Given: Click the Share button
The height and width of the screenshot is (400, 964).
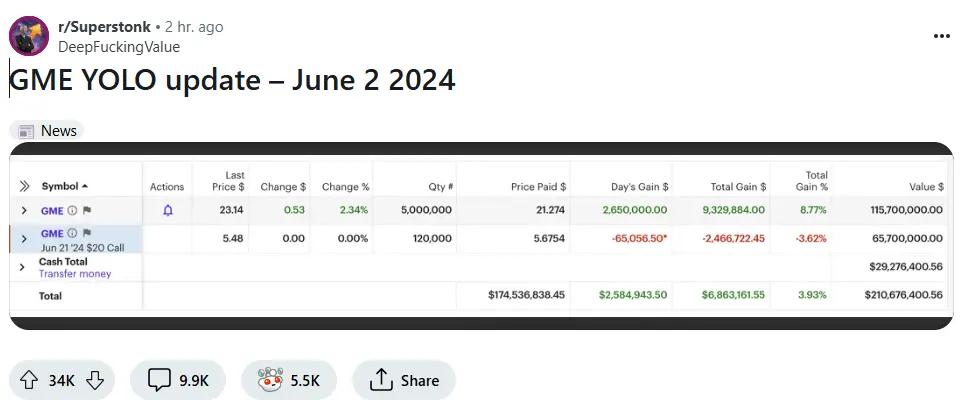Looking at the screenshot, I should coord(404,380).
